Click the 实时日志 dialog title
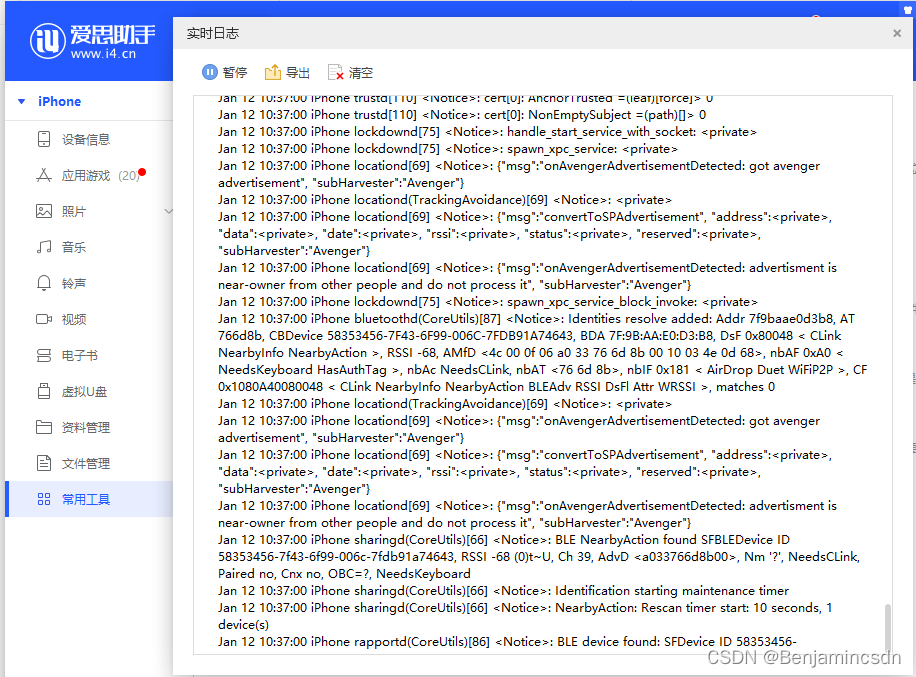 213,33
